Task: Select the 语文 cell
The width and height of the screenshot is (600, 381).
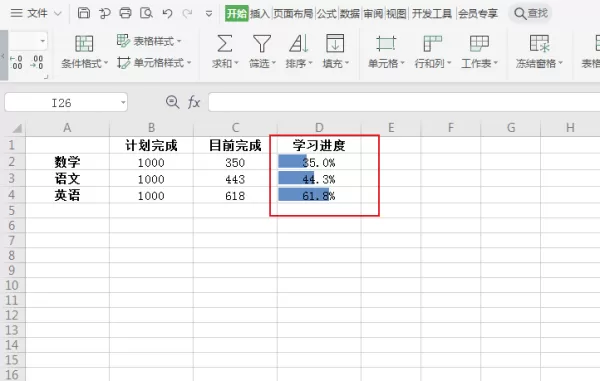Action: pyautogui.click(x=67, y=179)
